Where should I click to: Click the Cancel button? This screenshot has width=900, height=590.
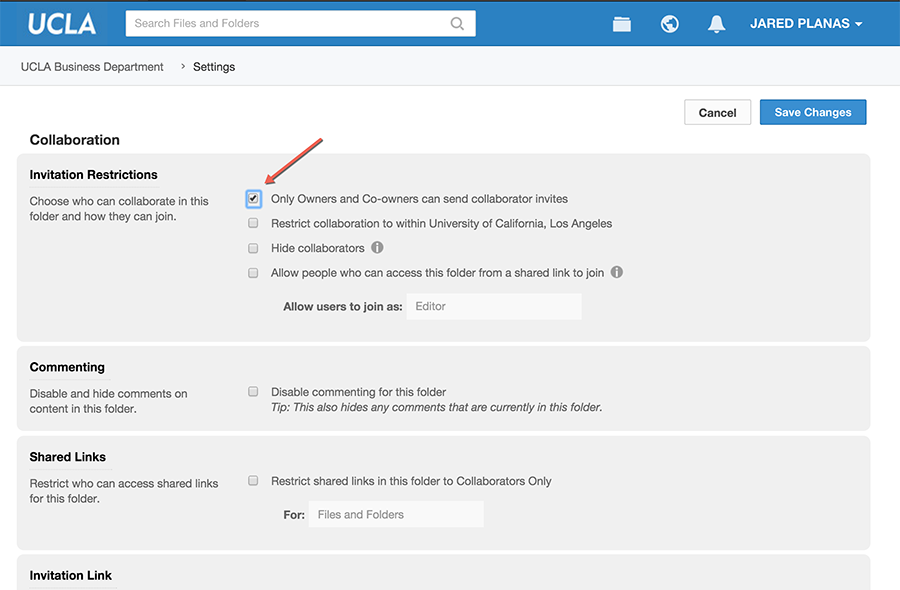pyautogui.click(x=717, y=112)
